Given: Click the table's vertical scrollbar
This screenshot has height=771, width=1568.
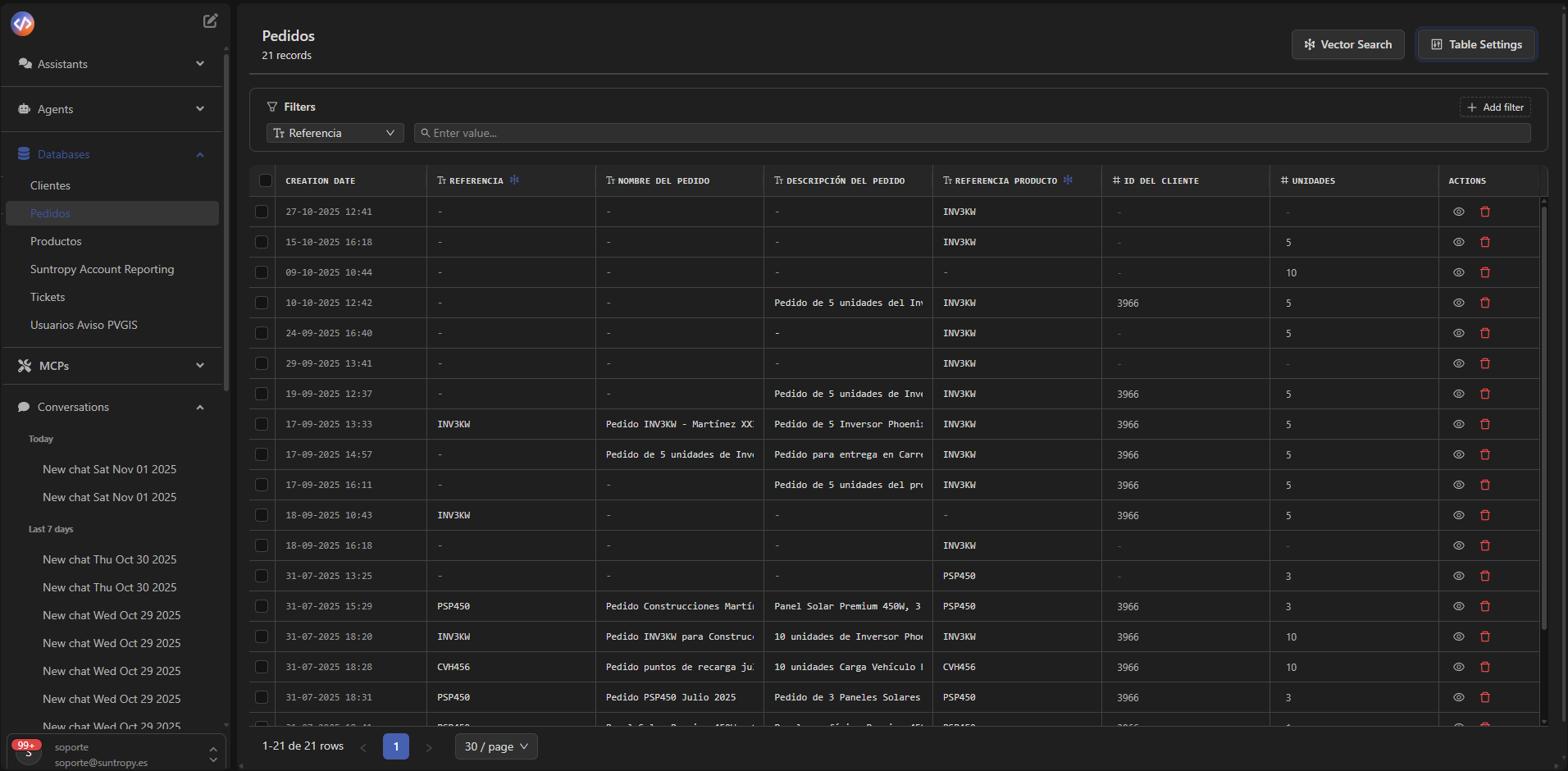Looking at the screenshot, I should coord(1544,418).
